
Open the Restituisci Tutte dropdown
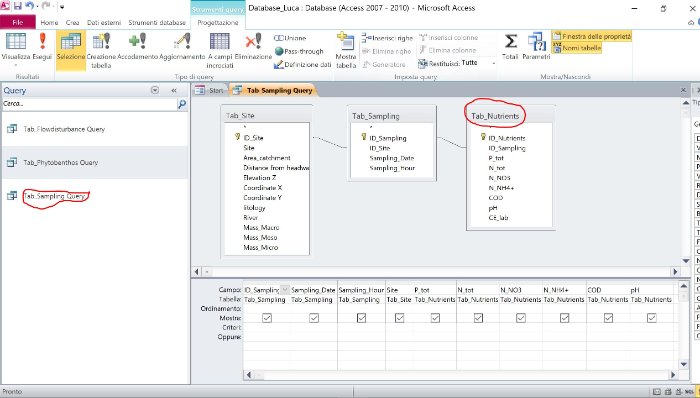pyautogui.click(x=493, y=63)
